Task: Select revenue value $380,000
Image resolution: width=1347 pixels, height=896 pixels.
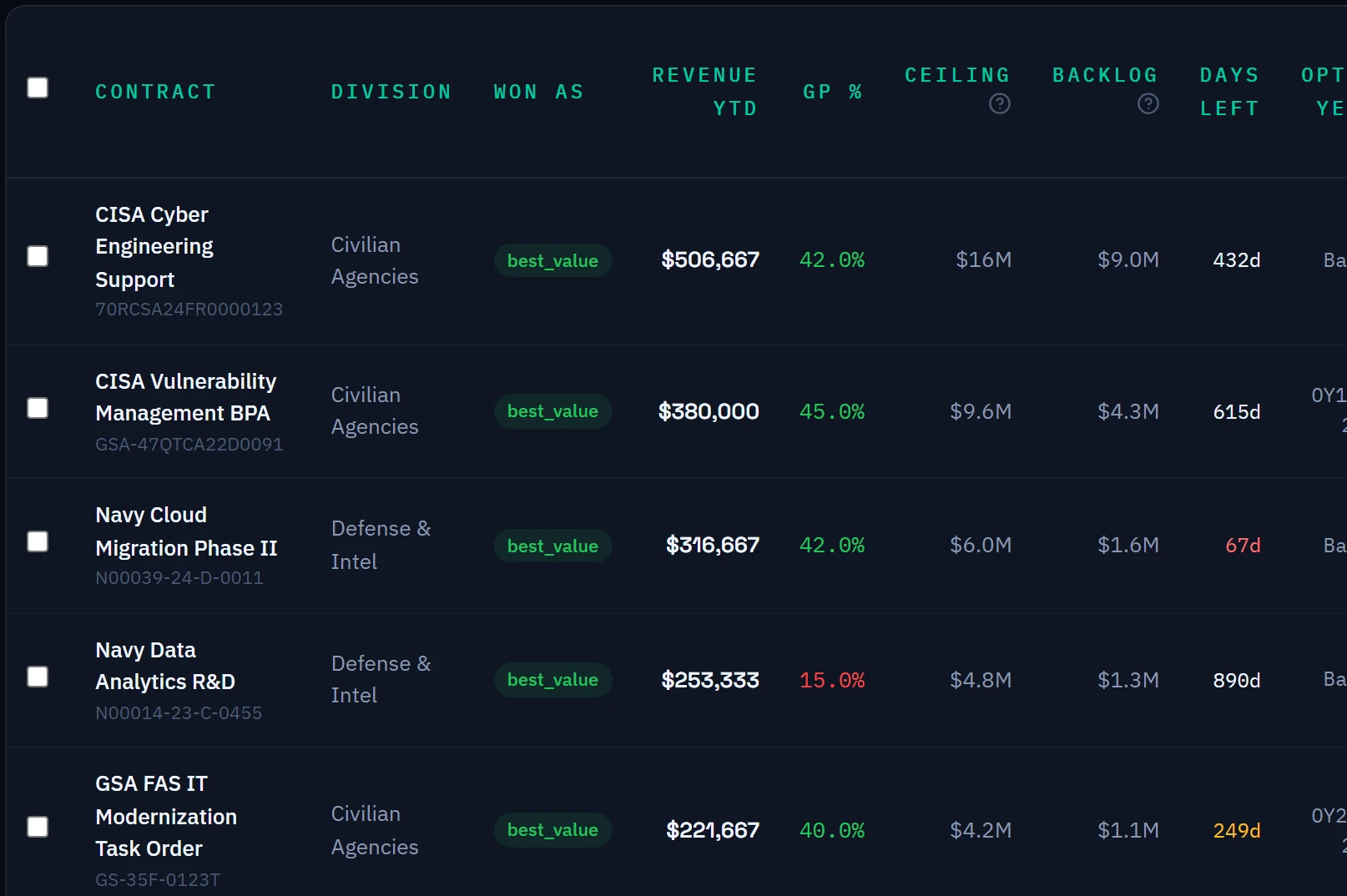Action: pos(708,412)
